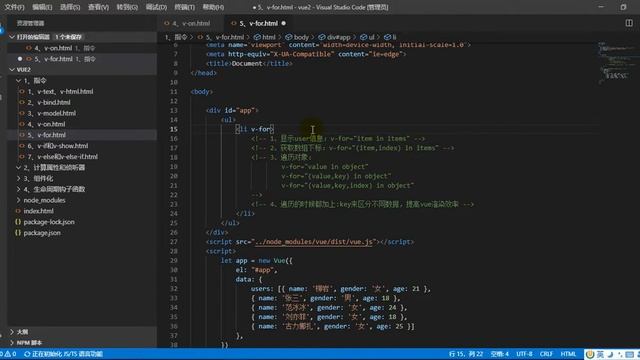Click the vue.js script src path link

pyautogui.click(x=314, y=242)
